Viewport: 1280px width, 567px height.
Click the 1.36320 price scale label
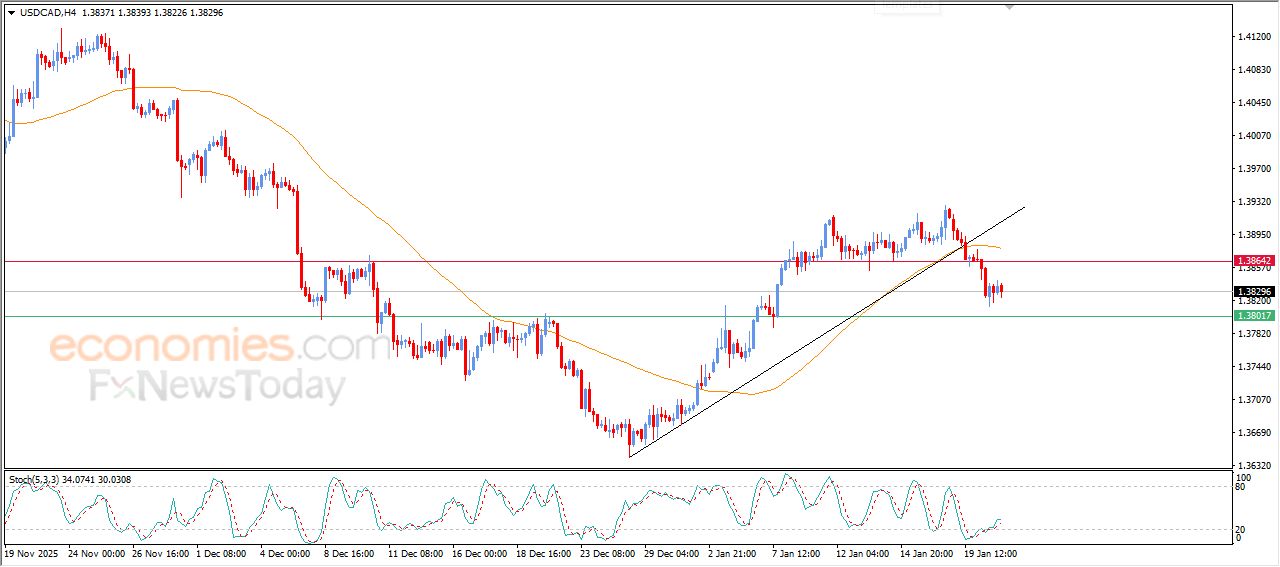coord(1253,466)
